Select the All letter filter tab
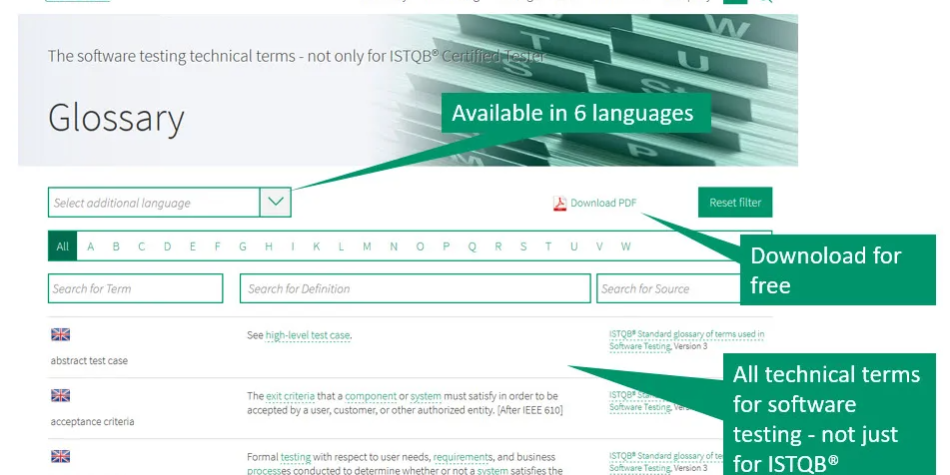Image resolution: width=950 pixels, height=475 pixels. click(62, 246)
